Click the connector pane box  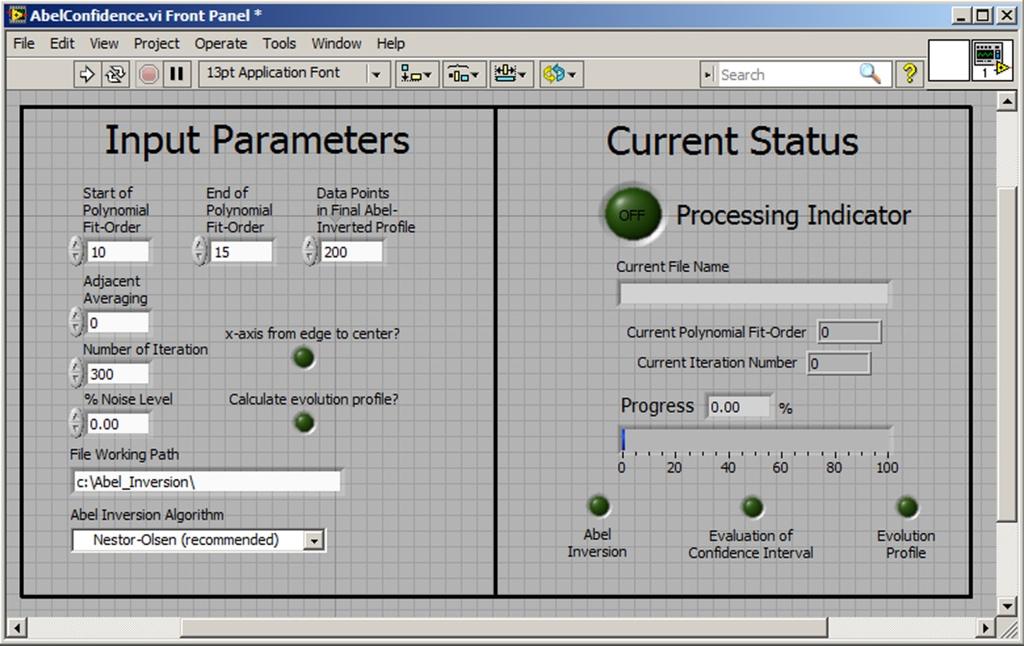948,61
